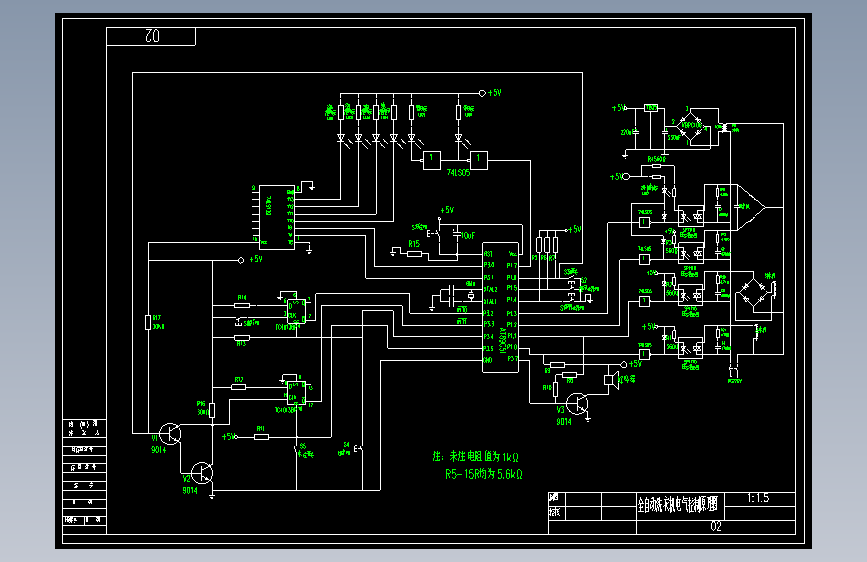Click the 'R15' resistor label
Image resolution: width=867 pixels, height=562 pixels.
click(414, 244)
